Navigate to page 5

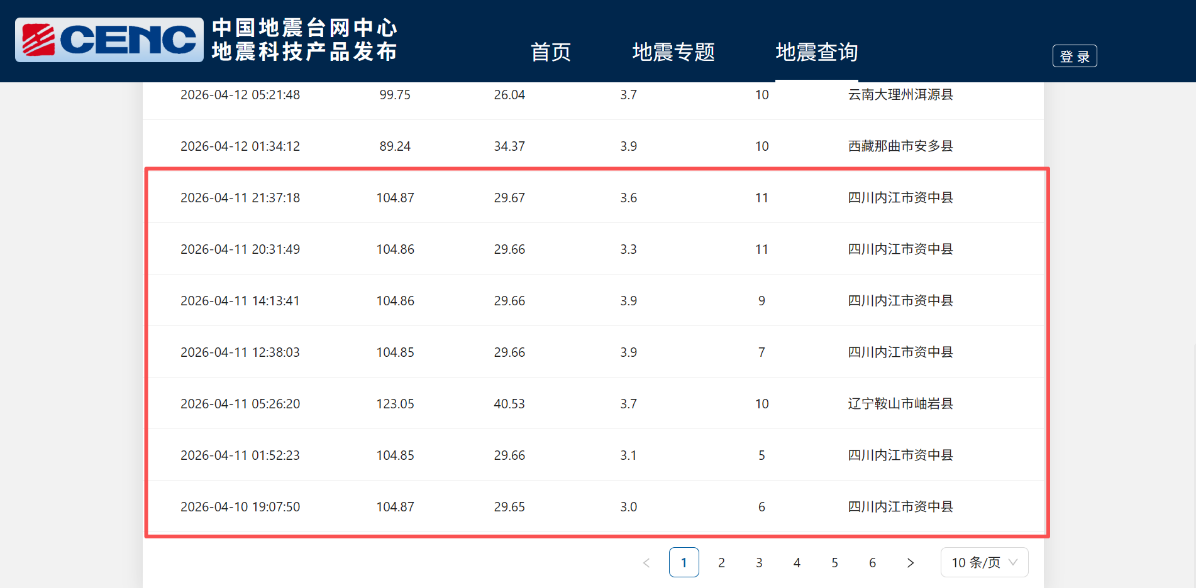(x=834, y=562)
